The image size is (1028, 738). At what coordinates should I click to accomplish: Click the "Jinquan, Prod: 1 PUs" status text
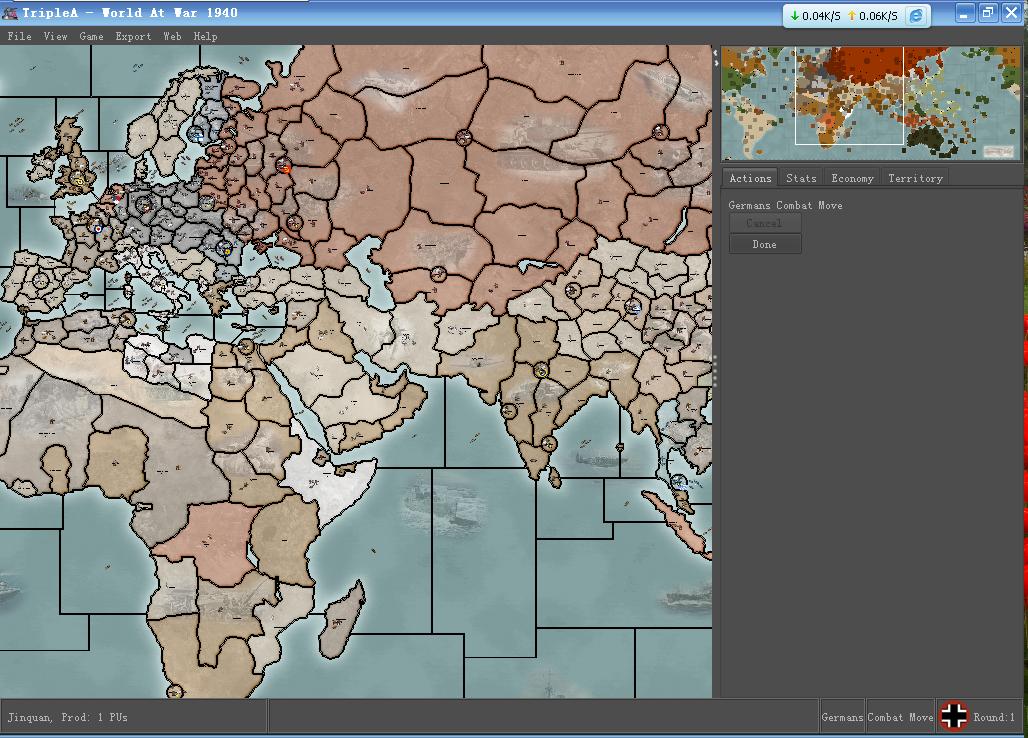[x=68, y=717]
